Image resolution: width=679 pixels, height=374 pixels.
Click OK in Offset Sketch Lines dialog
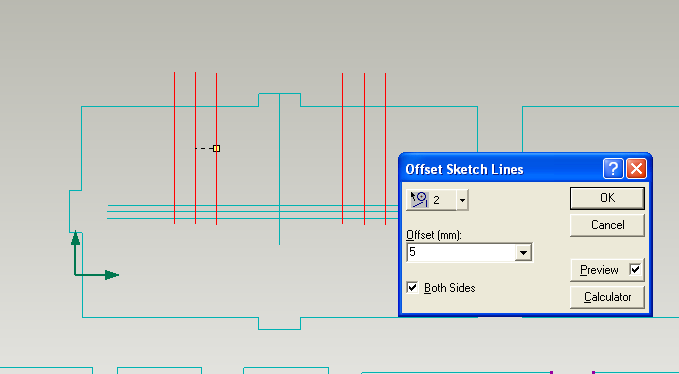(607, 198)
